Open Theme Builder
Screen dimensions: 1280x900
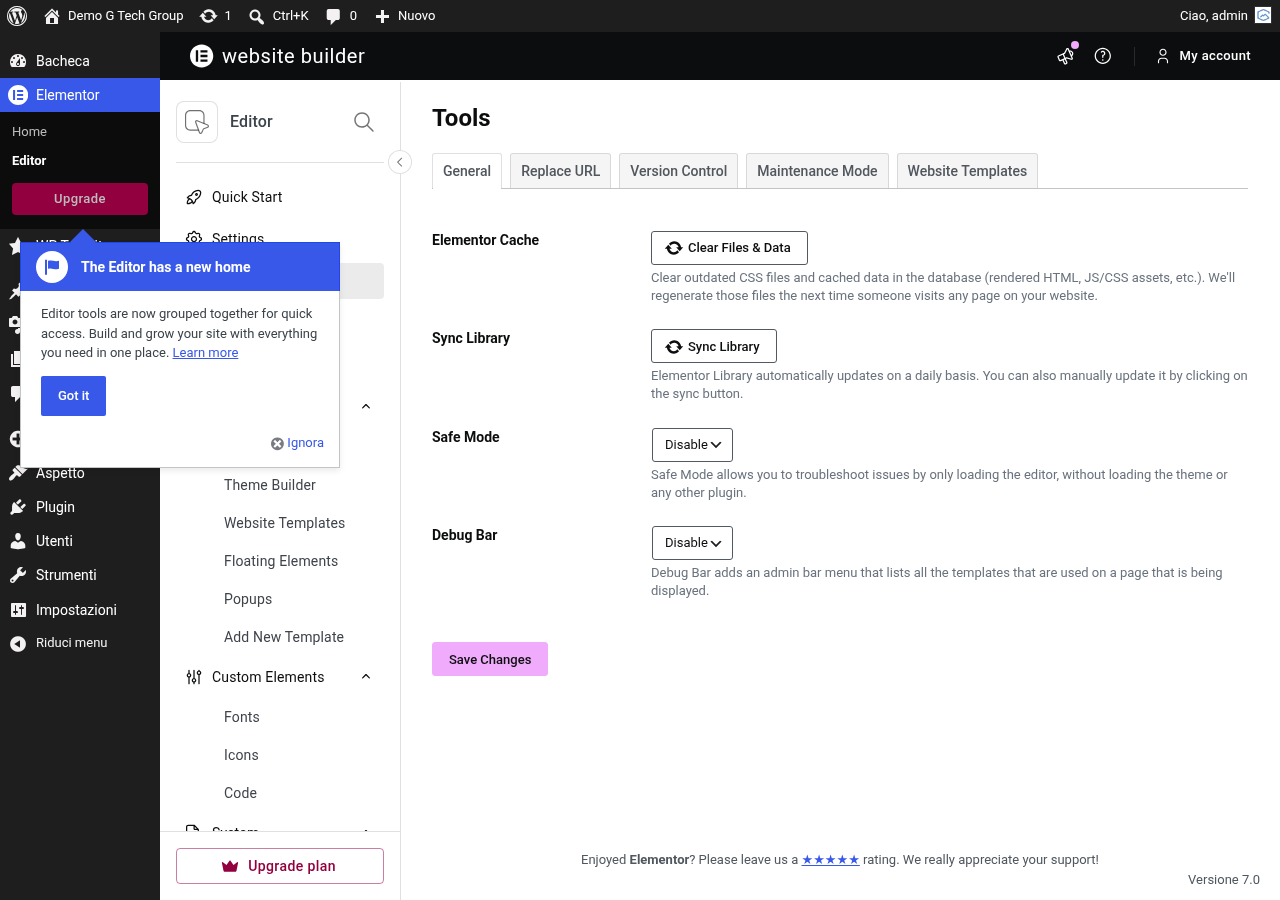tap(270, 485)
